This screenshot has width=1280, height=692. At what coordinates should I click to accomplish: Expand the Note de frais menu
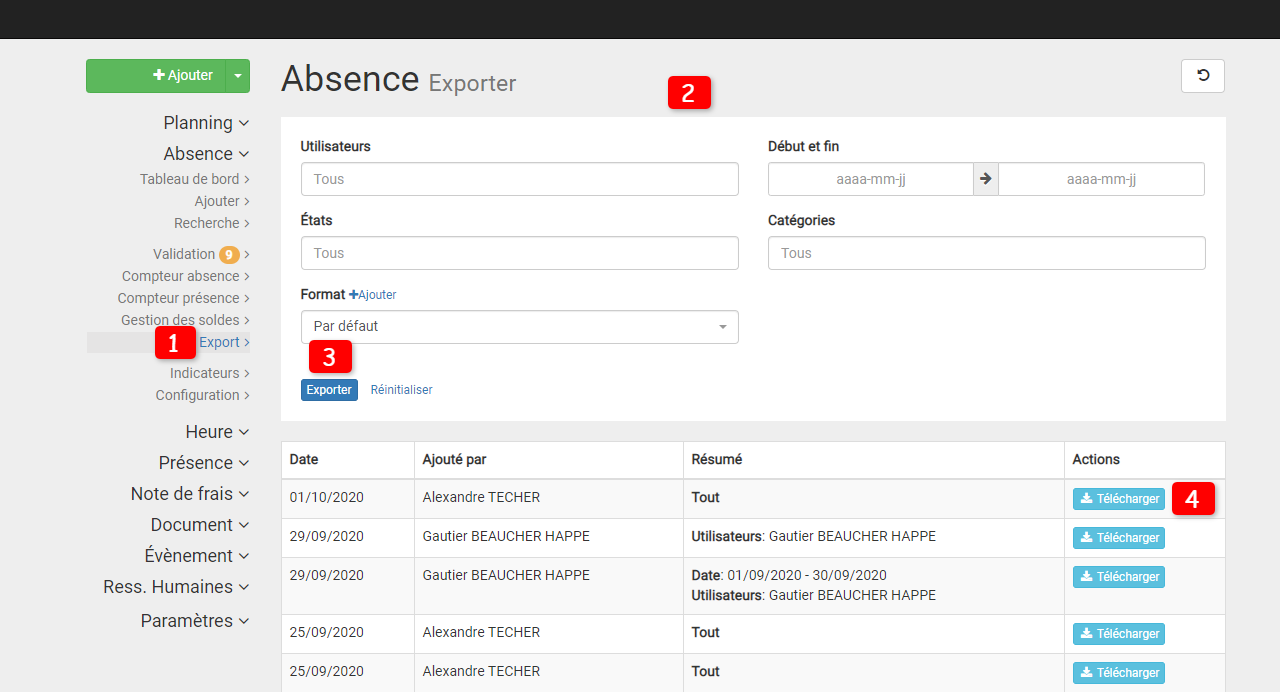point(190,493)
